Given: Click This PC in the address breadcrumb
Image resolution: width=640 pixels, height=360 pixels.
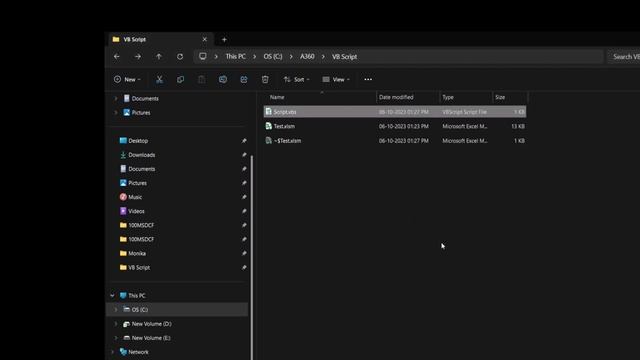Looking at the screenshot, I should point(236,57).
